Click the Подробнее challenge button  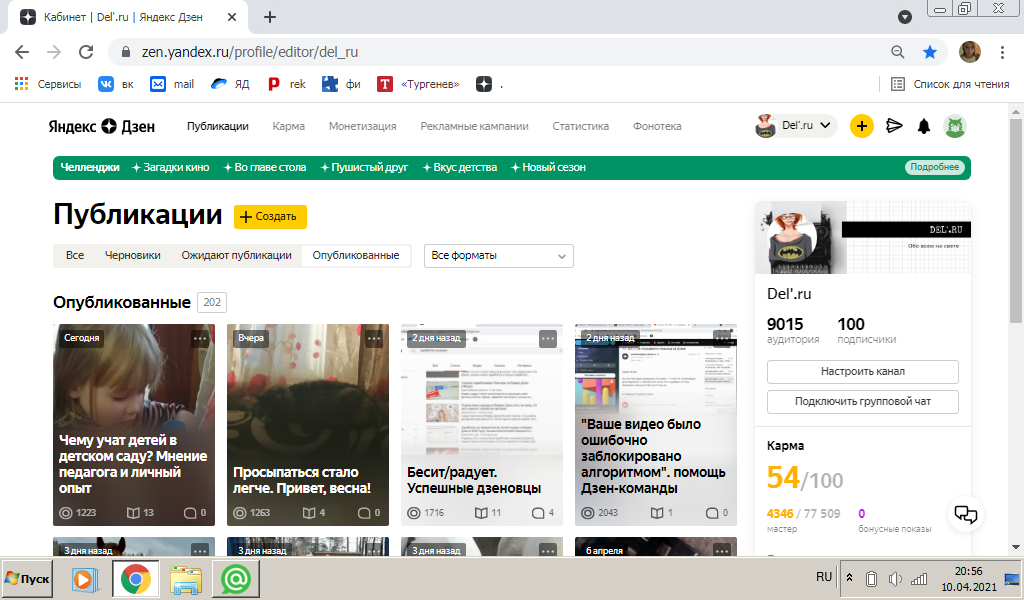click(935, 167)
